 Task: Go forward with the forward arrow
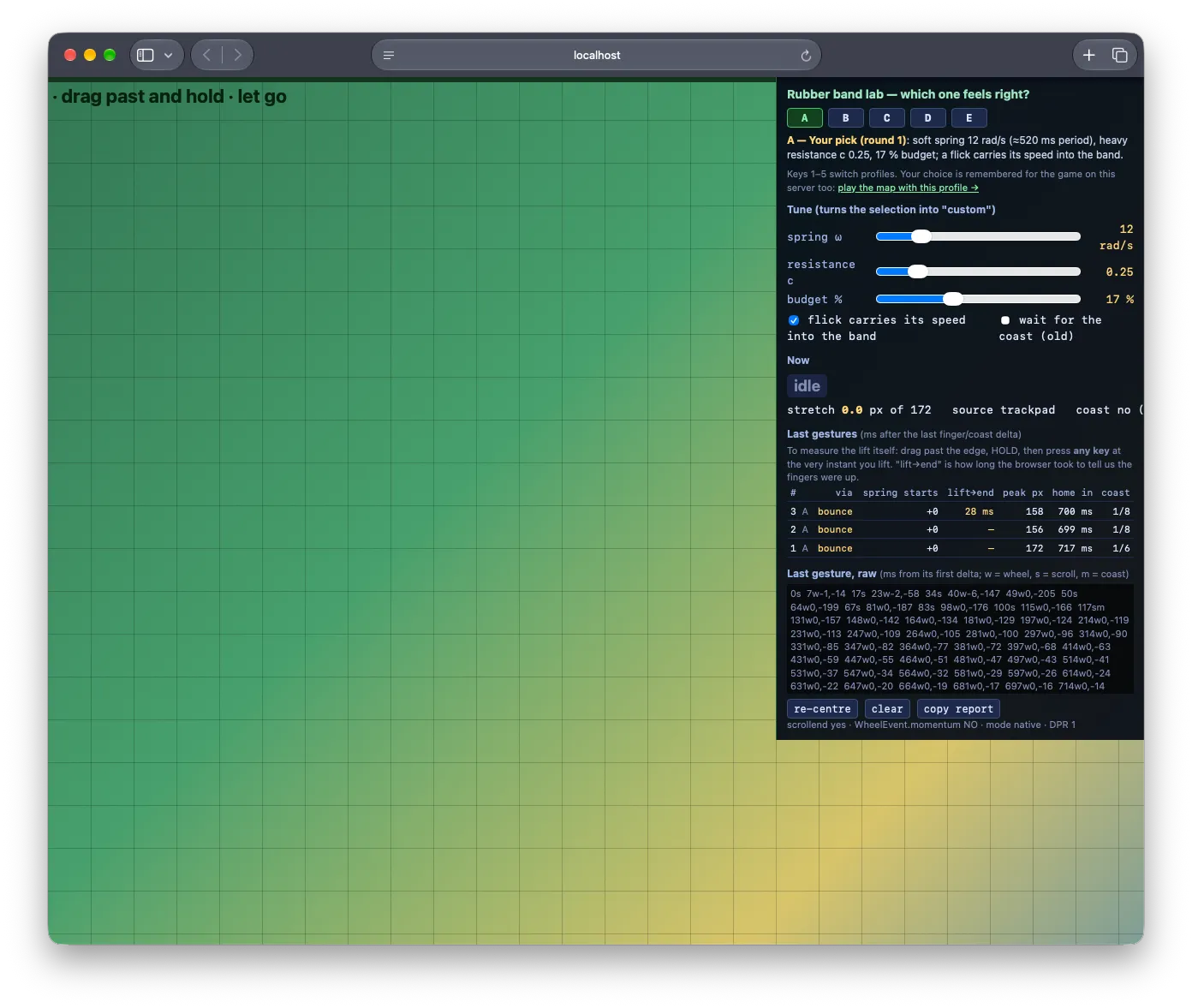(x=238, y=55)
